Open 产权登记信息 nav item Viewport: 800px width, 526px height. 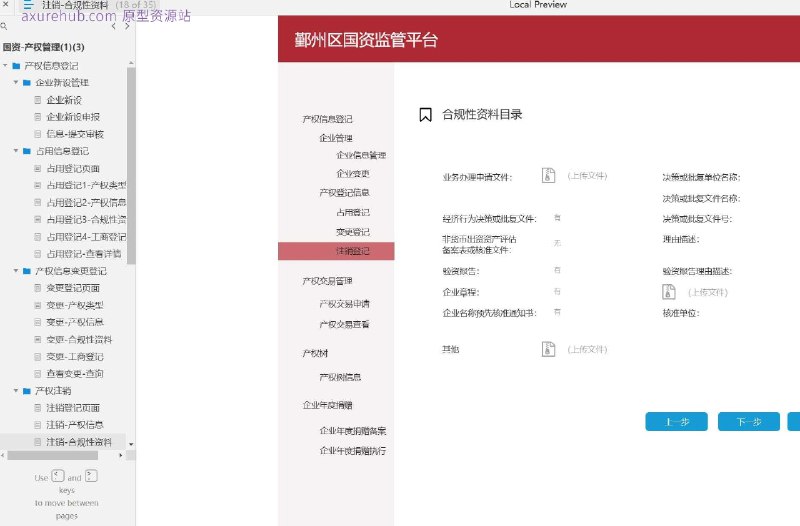(344, 192)
